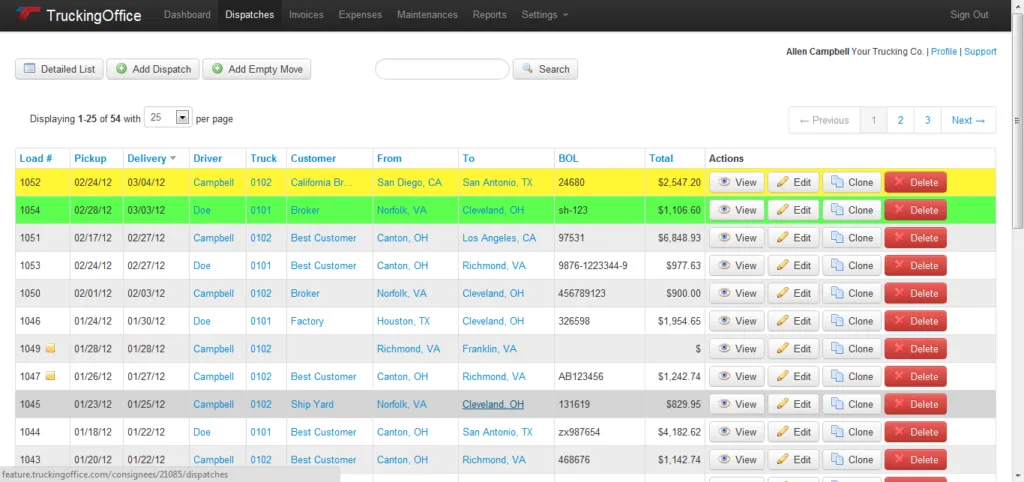The height and width of the screenshot is (482, 1024).
Task: Clone load 1051 dispatch
Action: pyautogui.click(x=851, y=238)
